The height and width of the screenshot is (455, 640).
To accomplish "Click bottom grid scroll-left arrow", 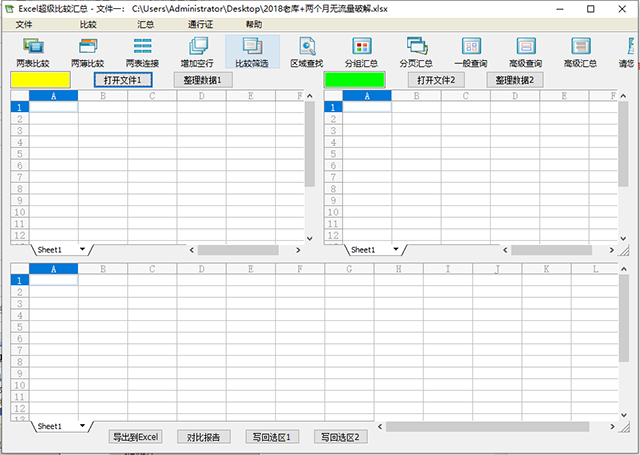I will (x=380, y=427).
